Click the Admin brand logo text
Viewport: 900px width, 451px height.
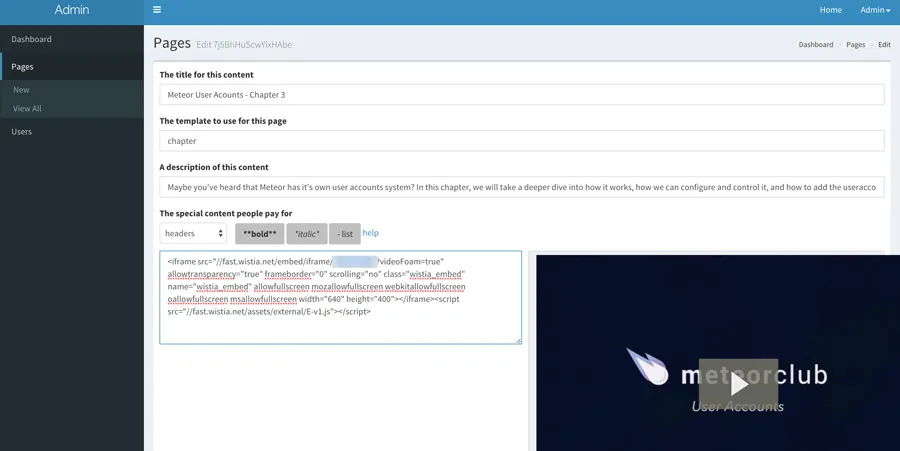(72, 10)
